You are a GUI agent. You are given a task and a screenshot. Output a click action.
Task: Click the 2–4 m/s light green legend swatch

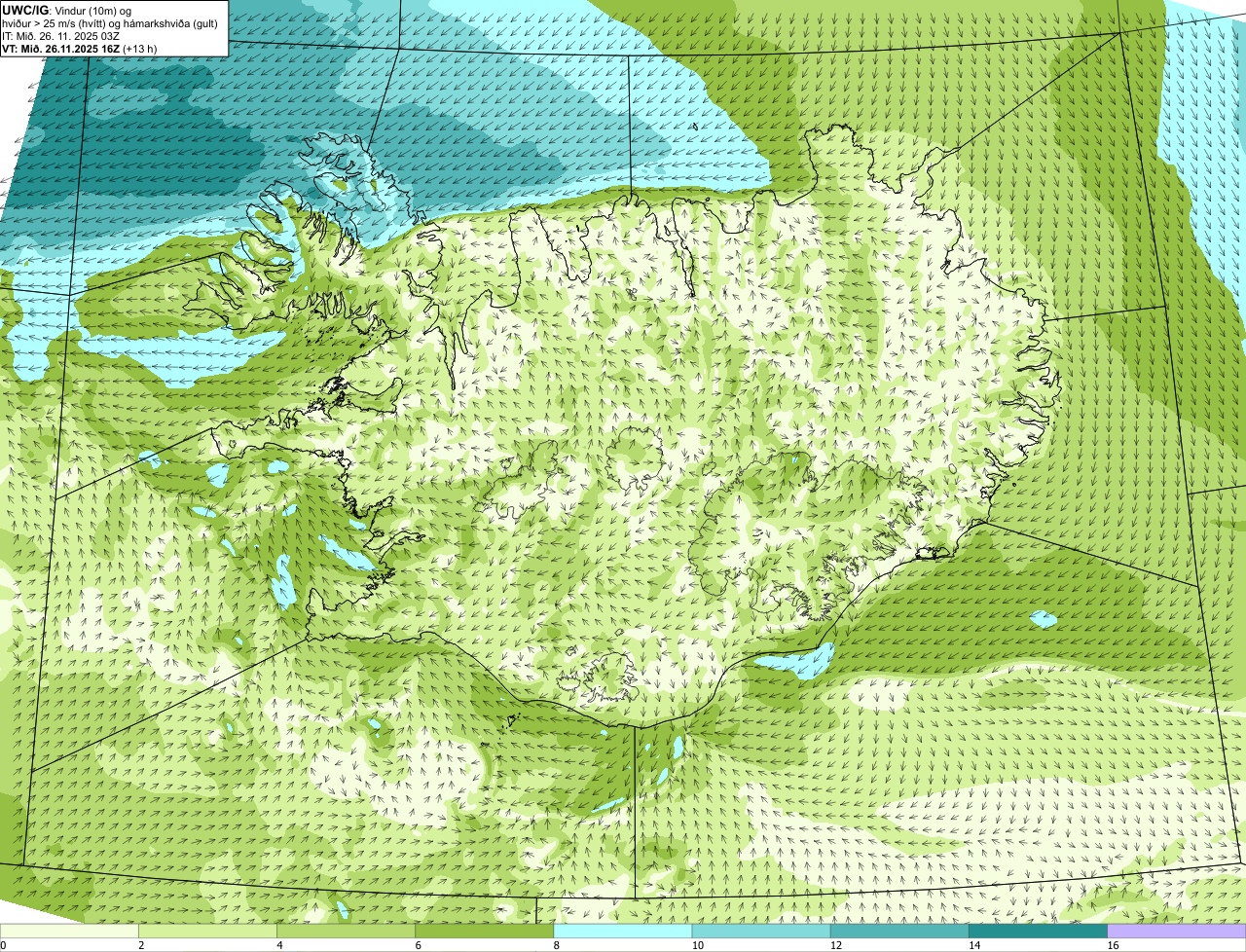tap(208, 932)
